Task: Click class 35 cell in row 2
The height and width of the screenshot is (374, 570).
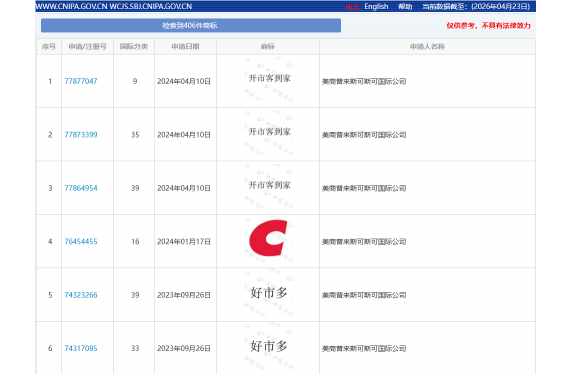Action: [135, 134]
